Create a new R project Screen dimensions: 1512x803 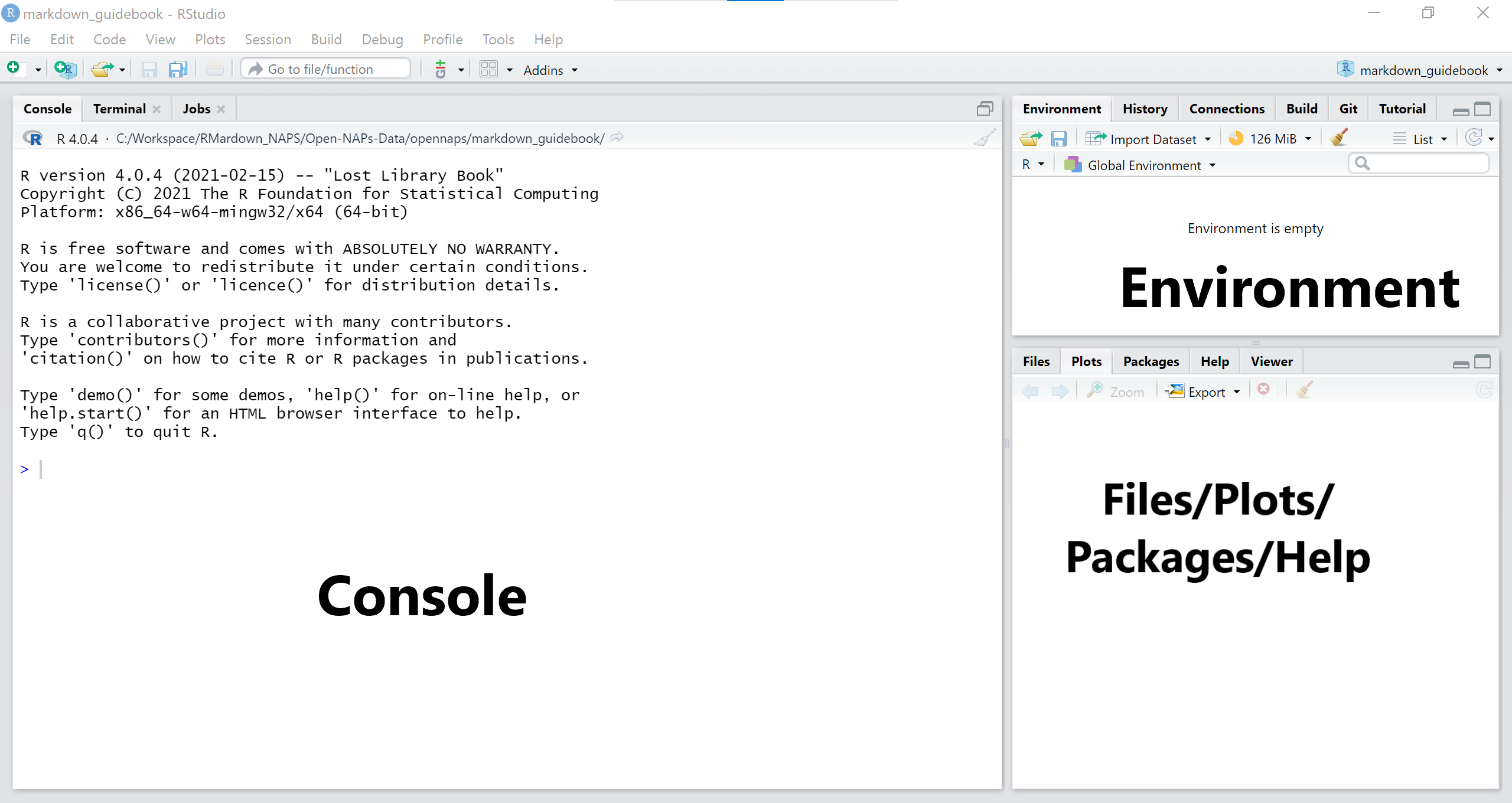coord(65,68)
